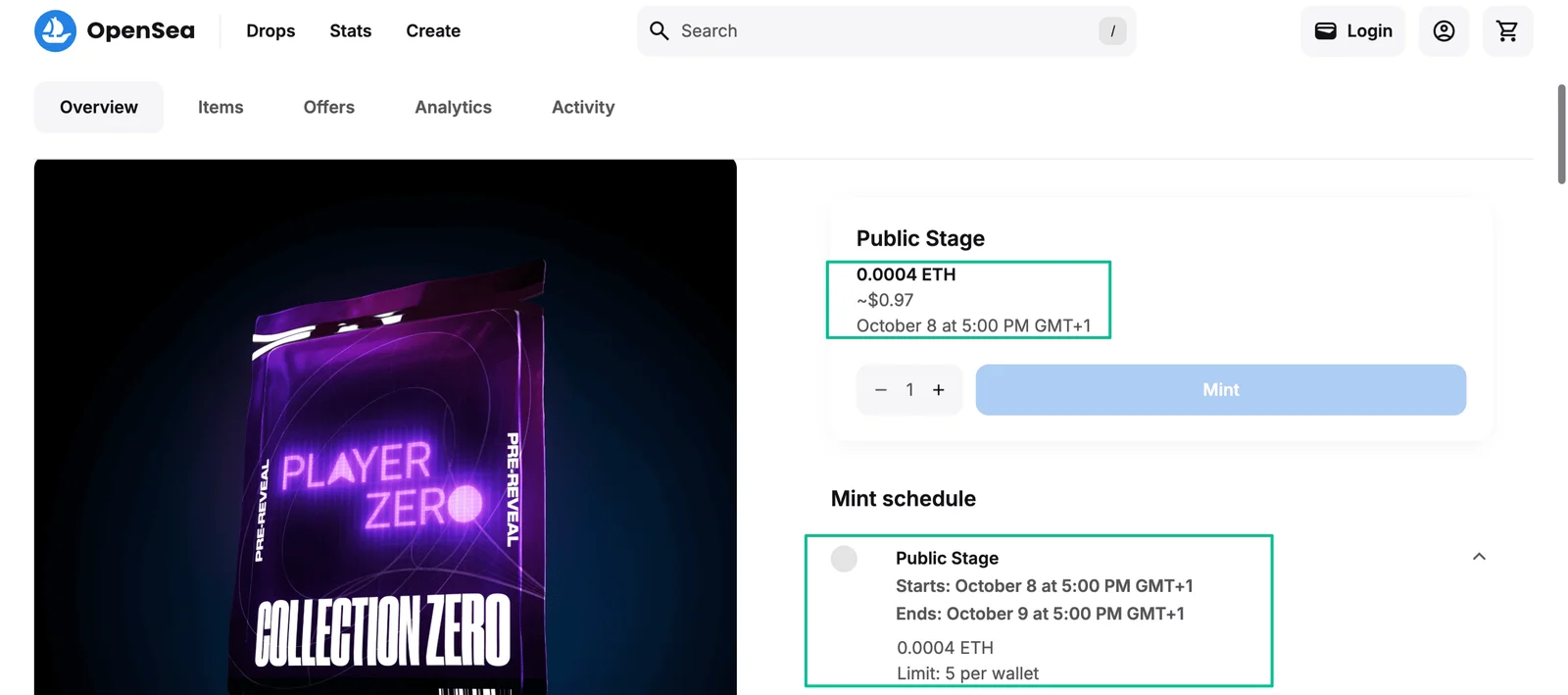Click the slash shortcut key badge
Image resolution: width=1568 pixels, height=695 pixels.
tap(1112, 31)
